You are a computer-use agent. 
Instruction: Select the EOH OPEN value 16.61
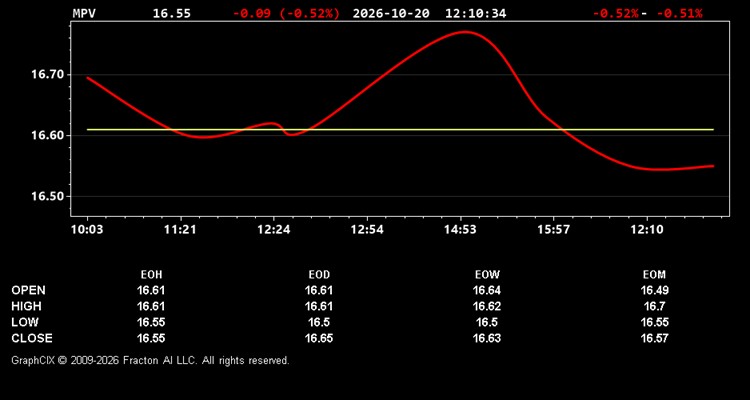pos(151,290)
